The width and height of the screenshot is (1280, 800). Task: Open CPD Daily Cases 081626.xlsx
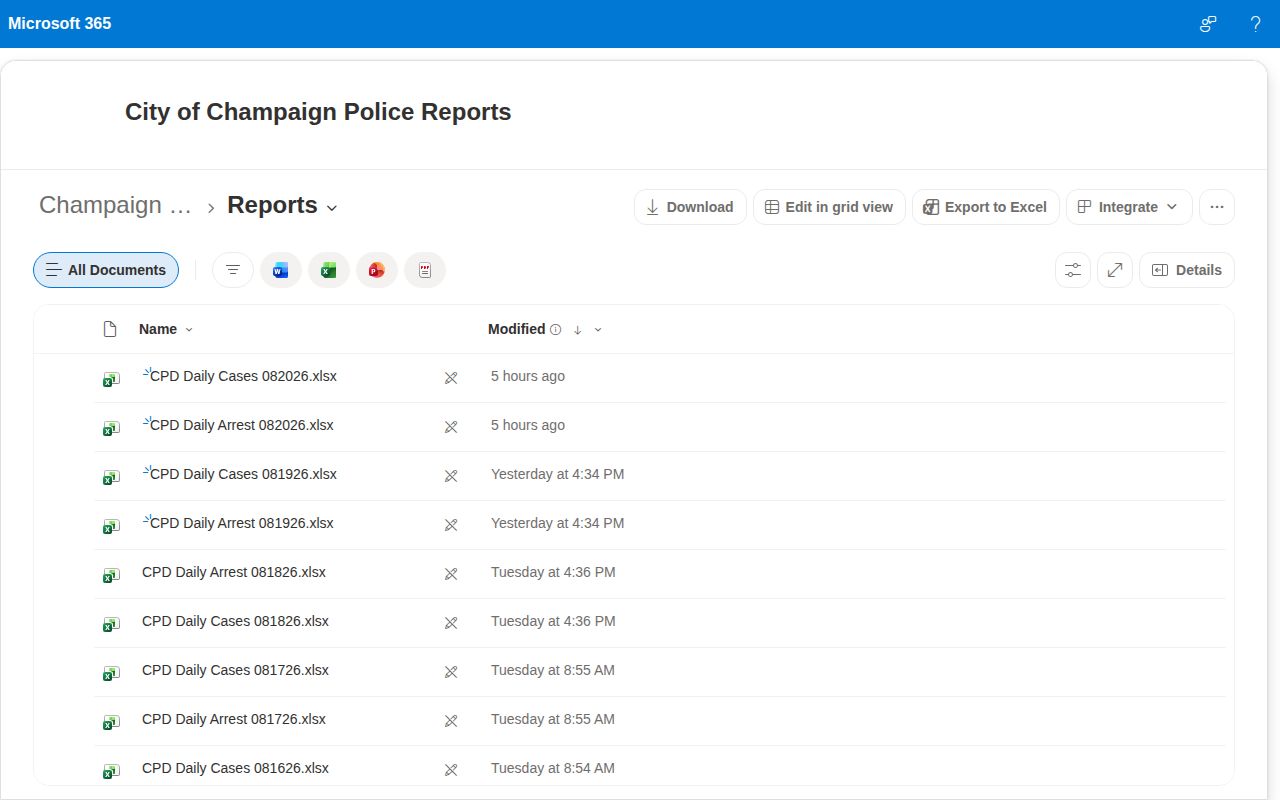coord(235,768)
